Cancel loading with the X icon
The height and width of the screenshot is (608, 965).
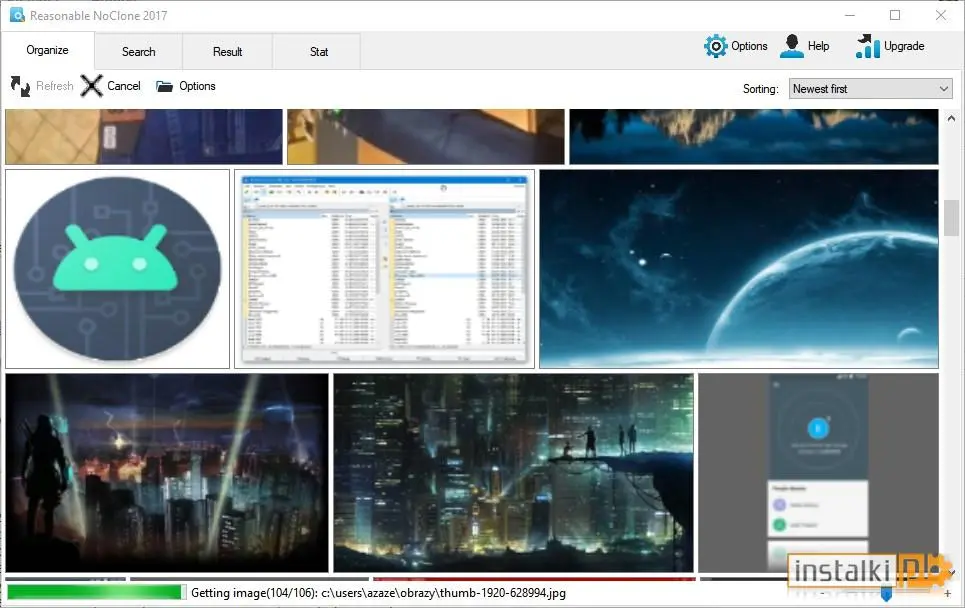click(91, 86)
